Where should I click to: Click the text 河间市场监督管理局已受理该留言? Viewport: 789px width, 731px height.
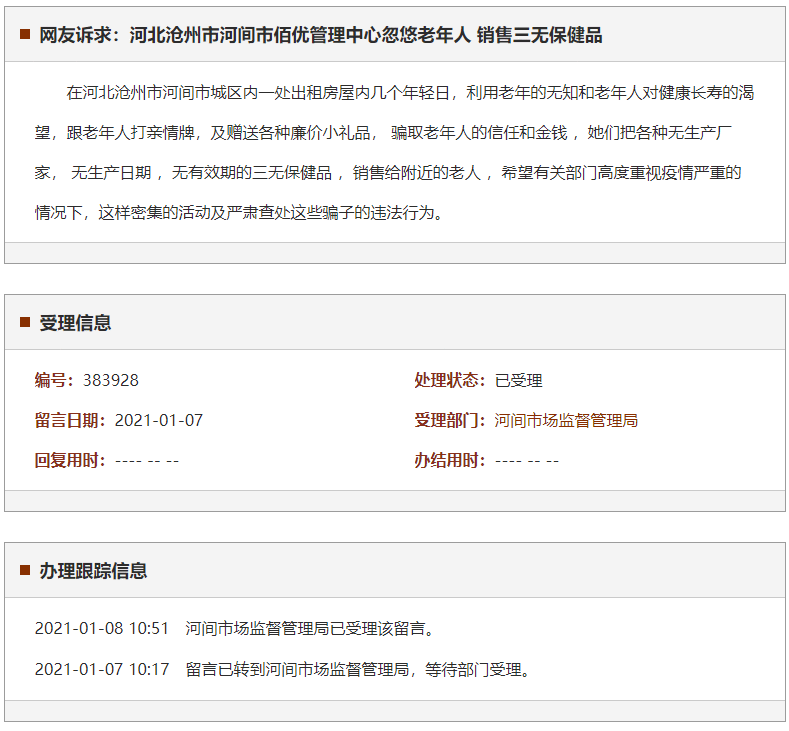pos(309,628)
